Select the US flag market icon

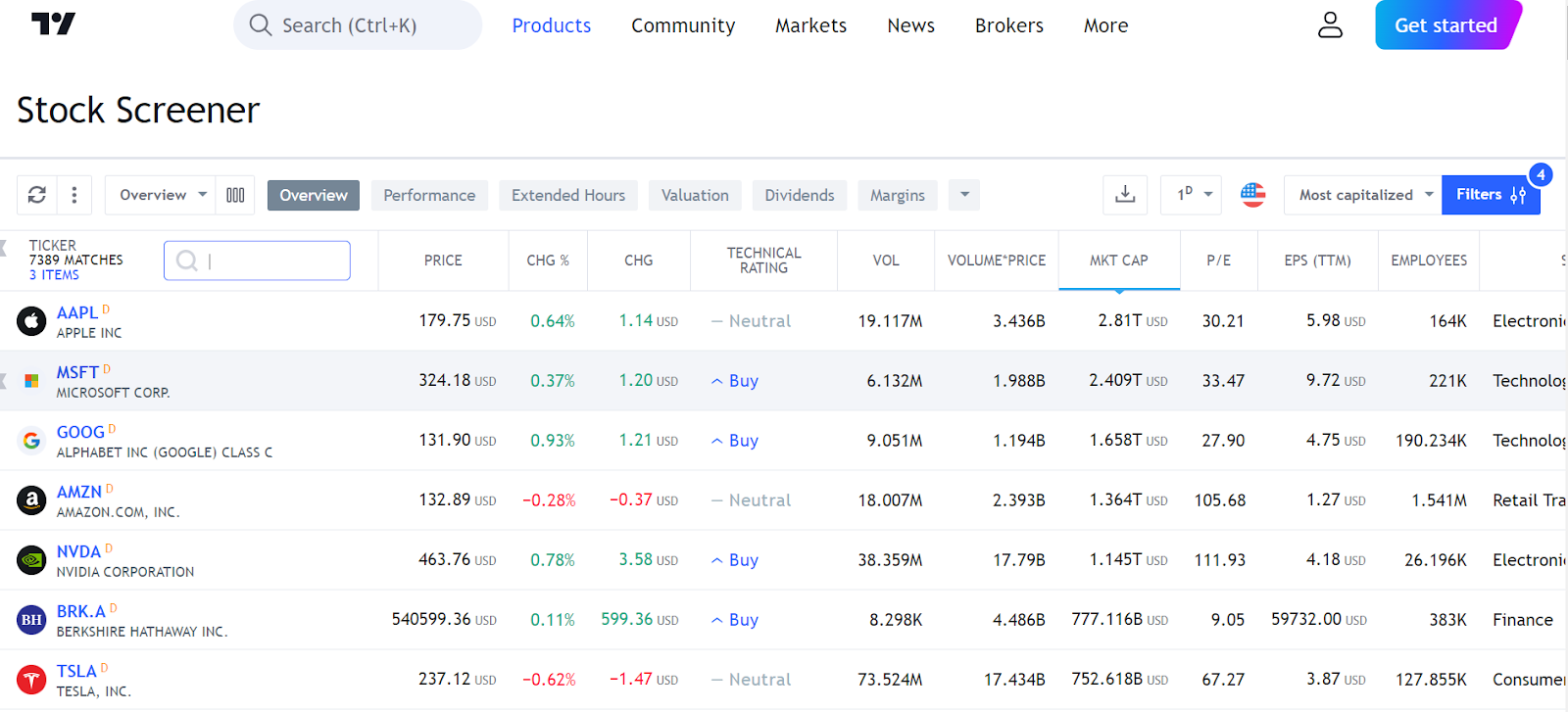pos(1252,195)
